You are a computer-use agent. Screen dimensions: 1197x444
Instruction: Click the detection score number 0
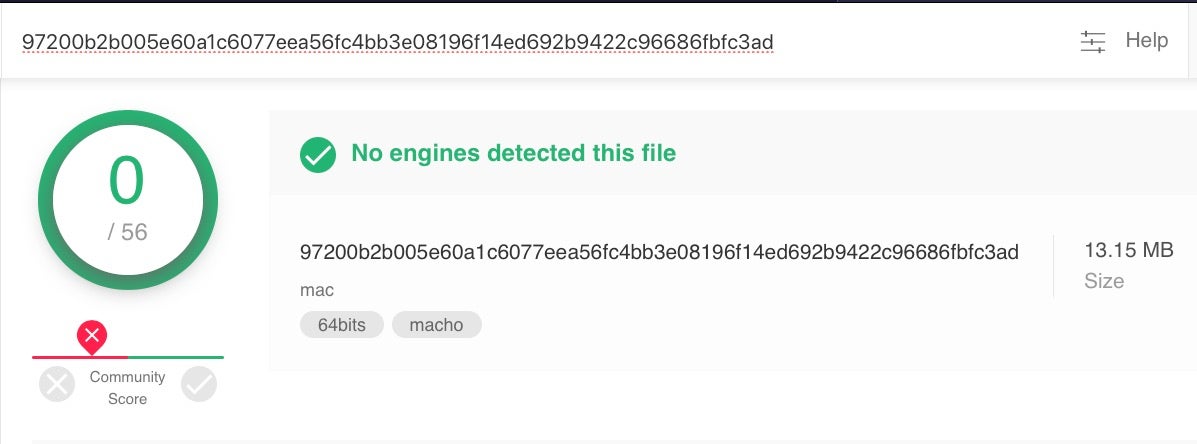pyautogui.click(x=127, y=183)
